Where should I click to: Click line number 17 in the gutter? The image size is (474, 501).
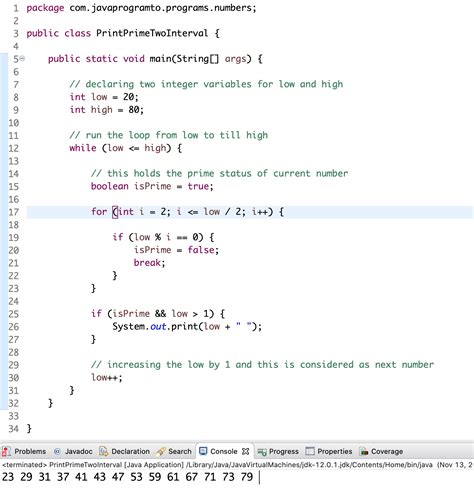tap(13, 212)
